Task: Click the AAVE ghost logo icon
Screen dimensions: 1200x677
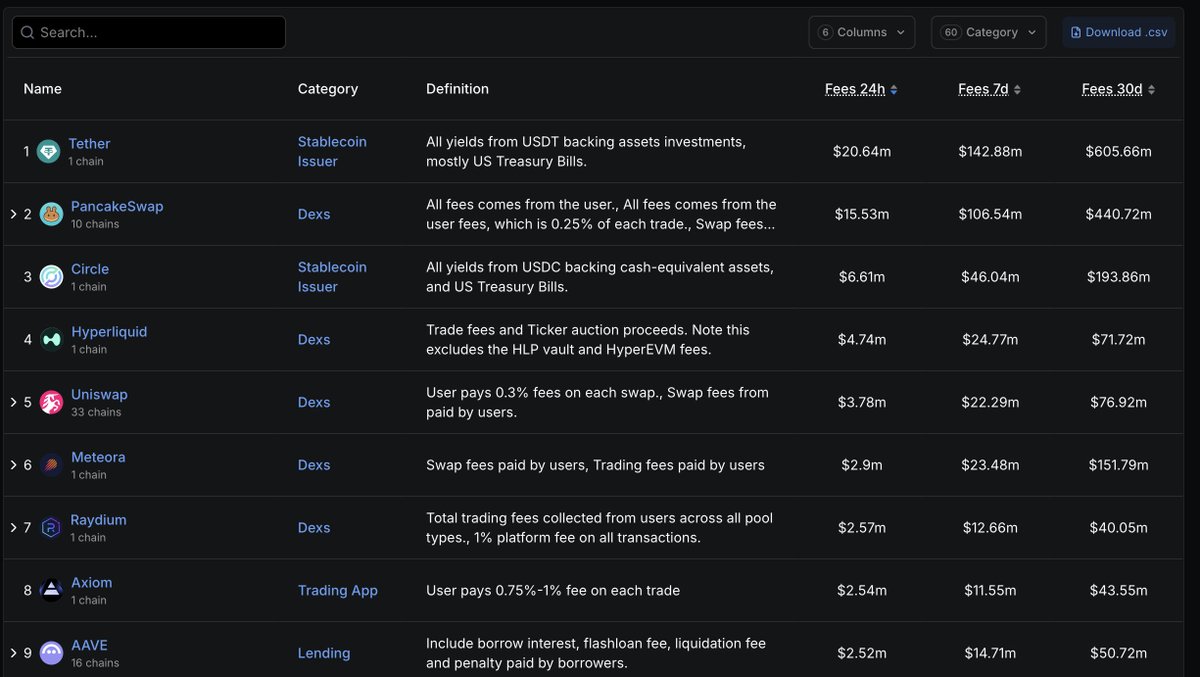Action: (51, 653)
